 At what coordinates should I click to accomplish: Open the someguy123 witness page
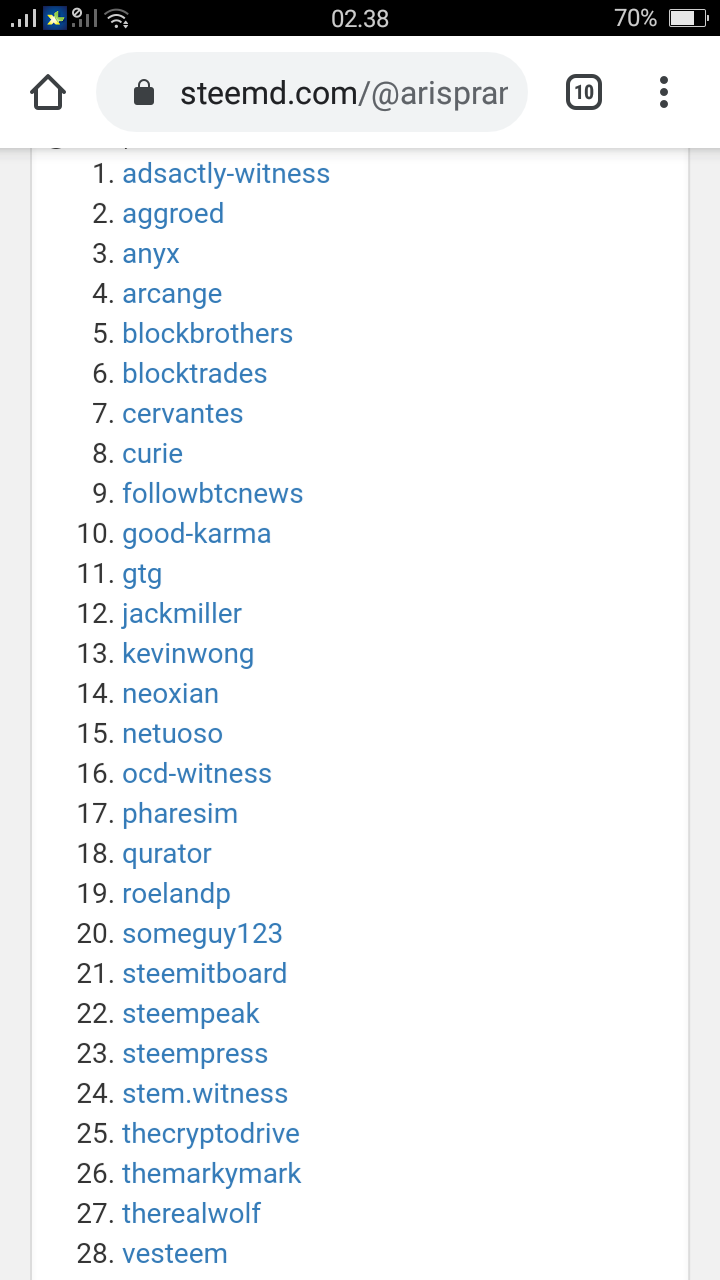202,933
